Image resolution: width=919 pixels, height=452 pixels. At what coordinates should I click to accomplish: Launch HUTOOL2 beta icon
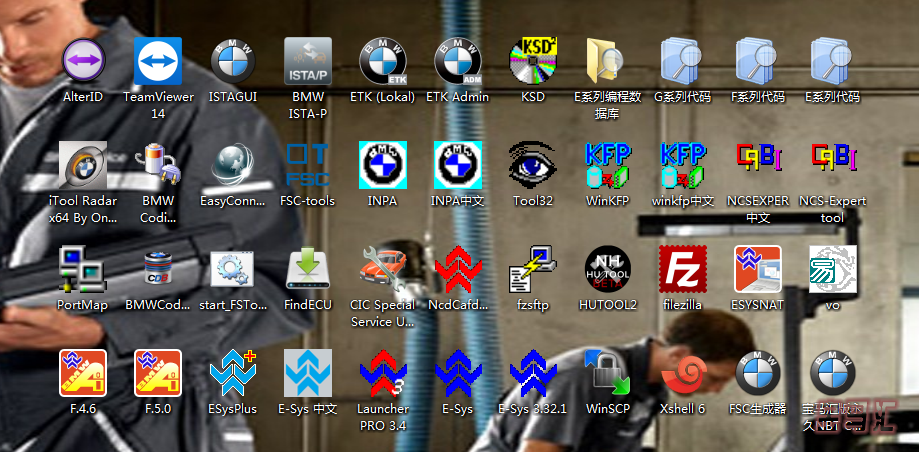coord(608,269)
